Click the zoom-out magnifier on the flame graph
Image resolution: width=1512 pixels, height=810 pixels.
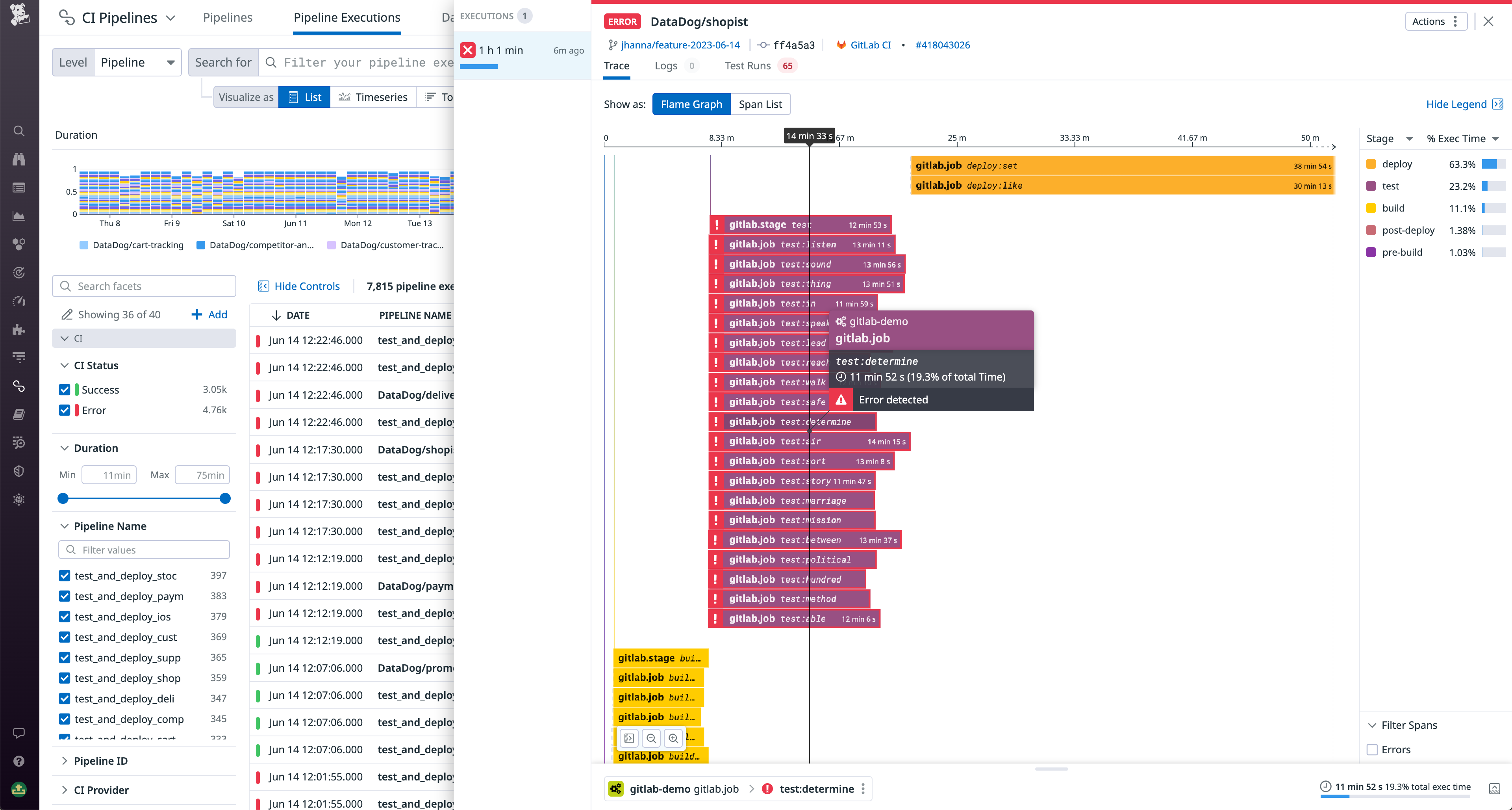point(651,738)
